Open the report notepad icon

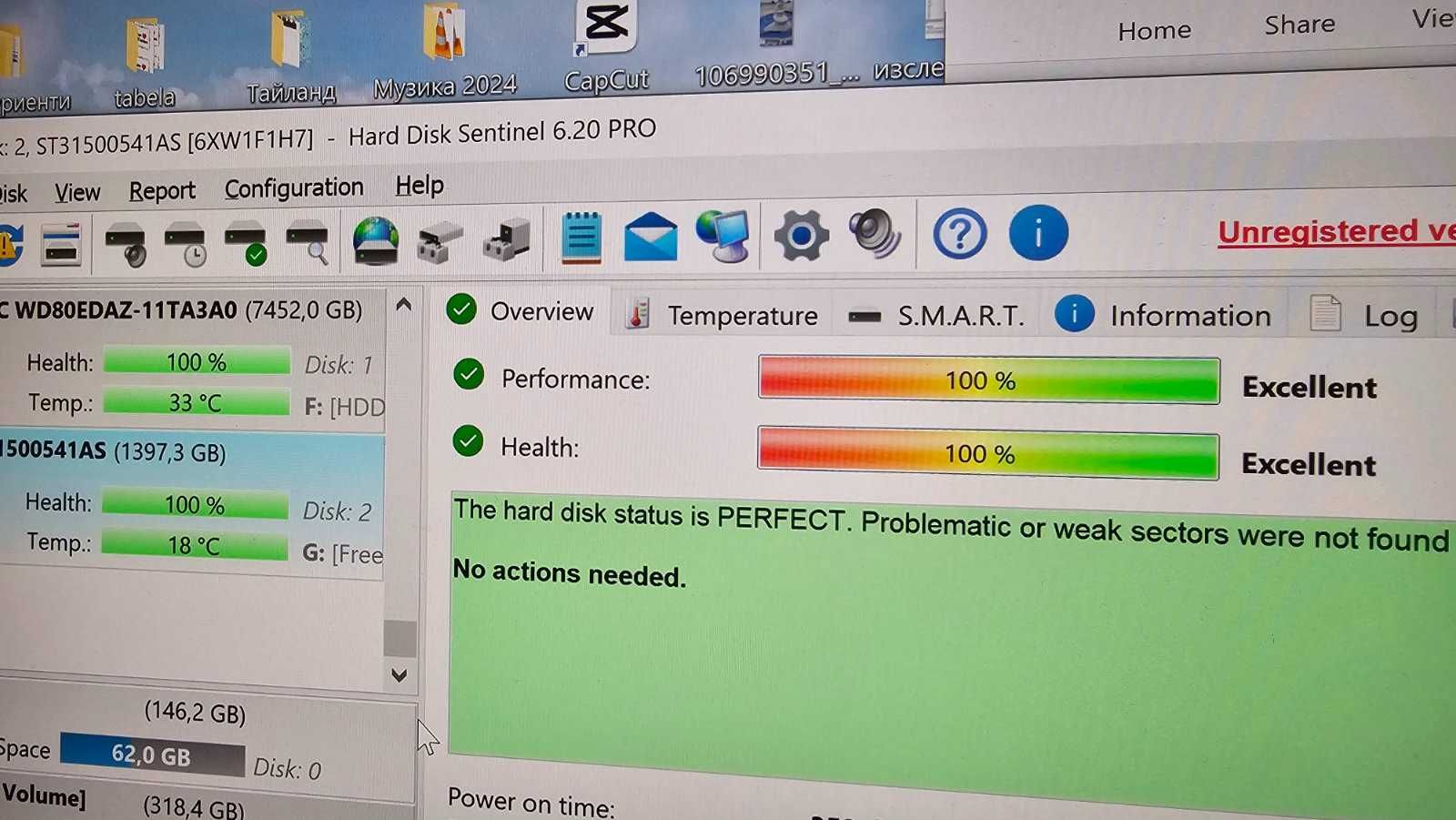click(581, 238)
